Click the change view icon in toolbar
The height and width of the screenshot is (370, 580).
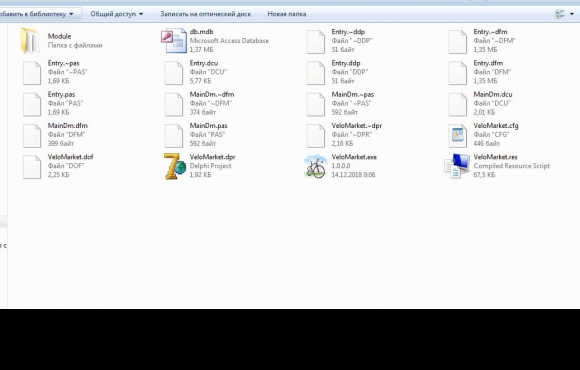[x=560, y=14]
